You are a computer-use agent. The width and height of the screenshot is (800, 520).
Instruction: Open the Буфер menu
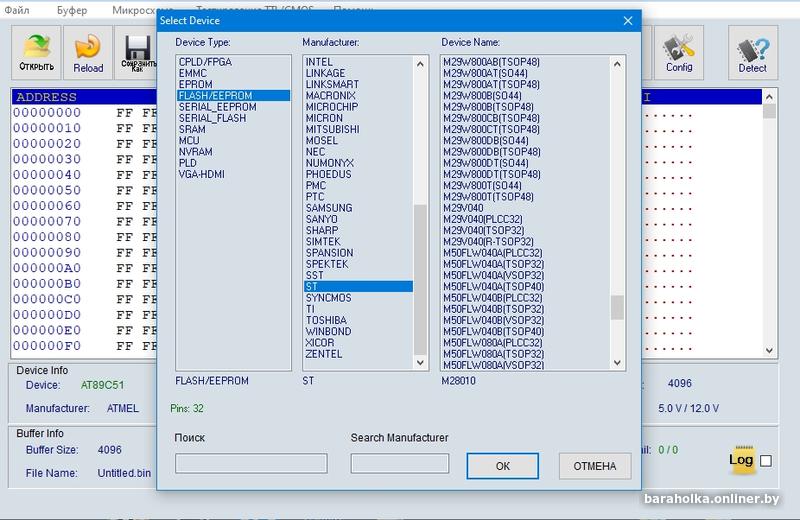(72, 10)
